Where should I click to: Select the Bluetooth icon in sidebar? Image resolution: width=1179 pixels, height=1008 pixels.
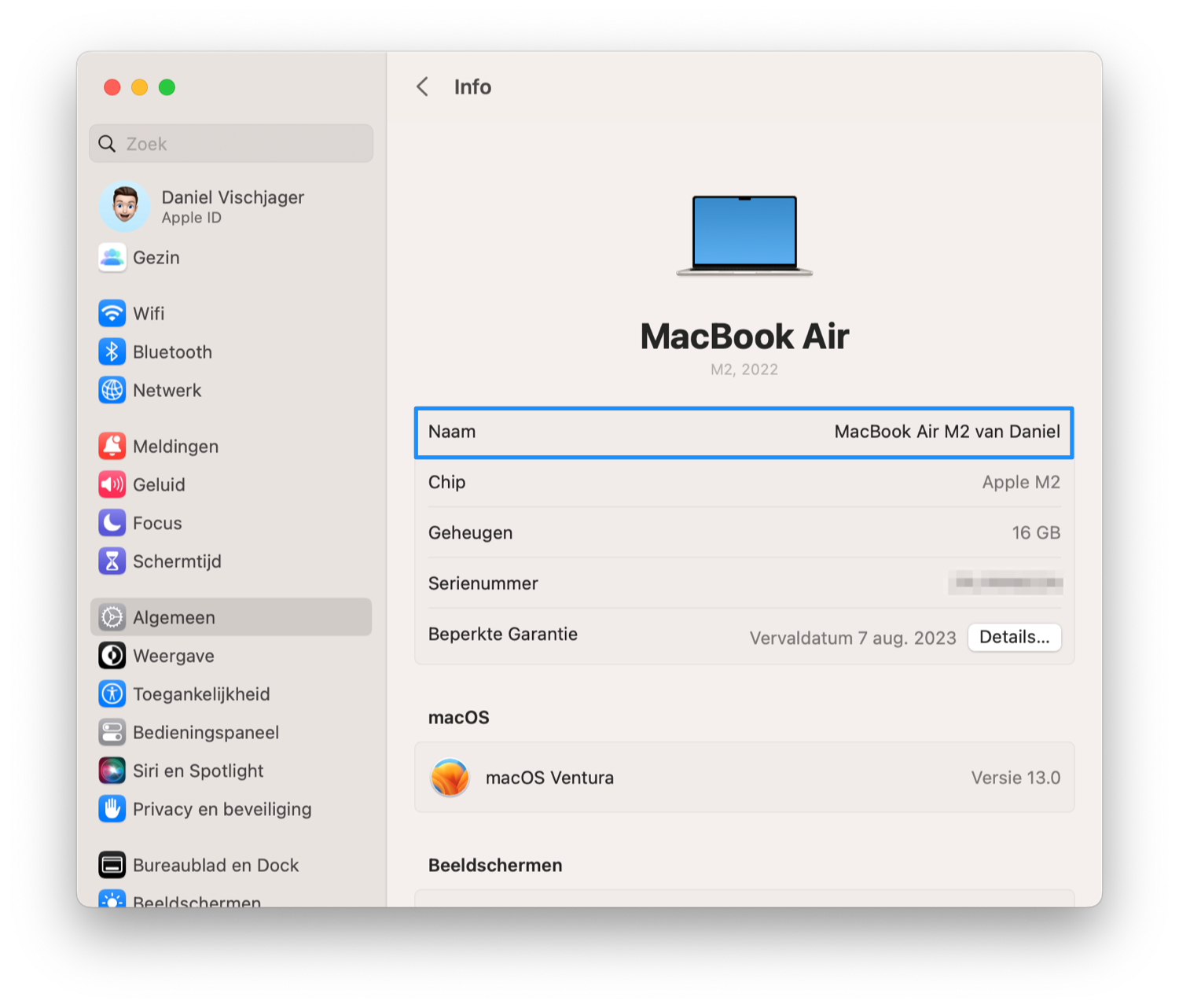112,351
